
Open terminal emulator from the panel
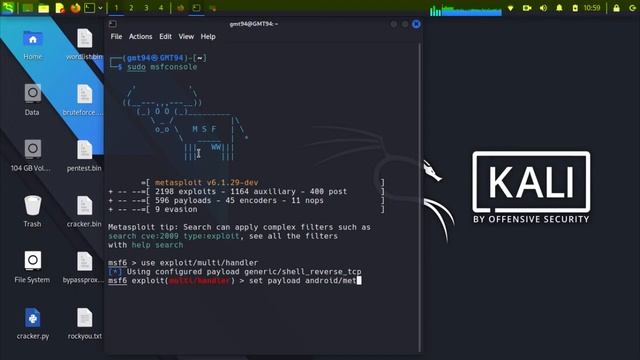pyautogui.click(x=89, y=8)
